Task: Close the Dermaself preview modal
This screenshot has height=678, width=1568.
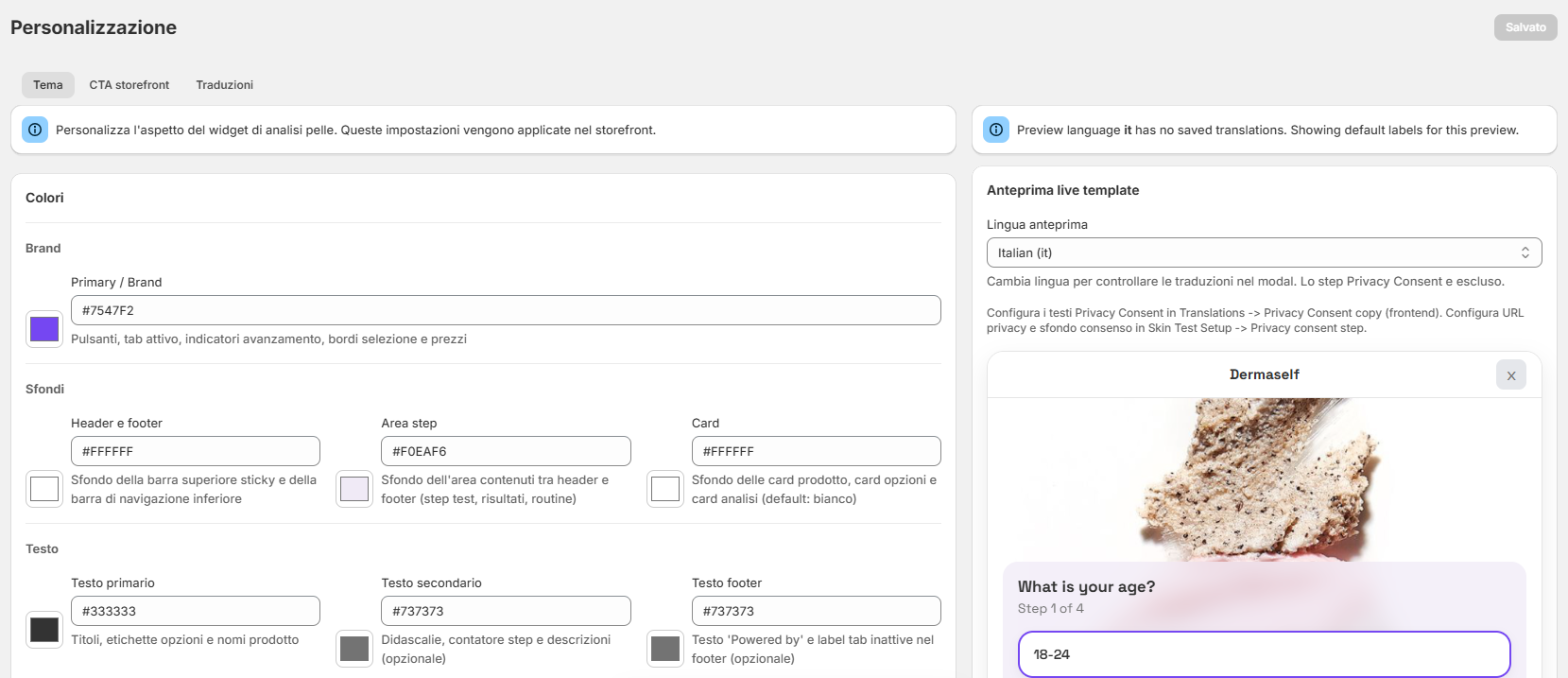Action: tap(1511, 375)
